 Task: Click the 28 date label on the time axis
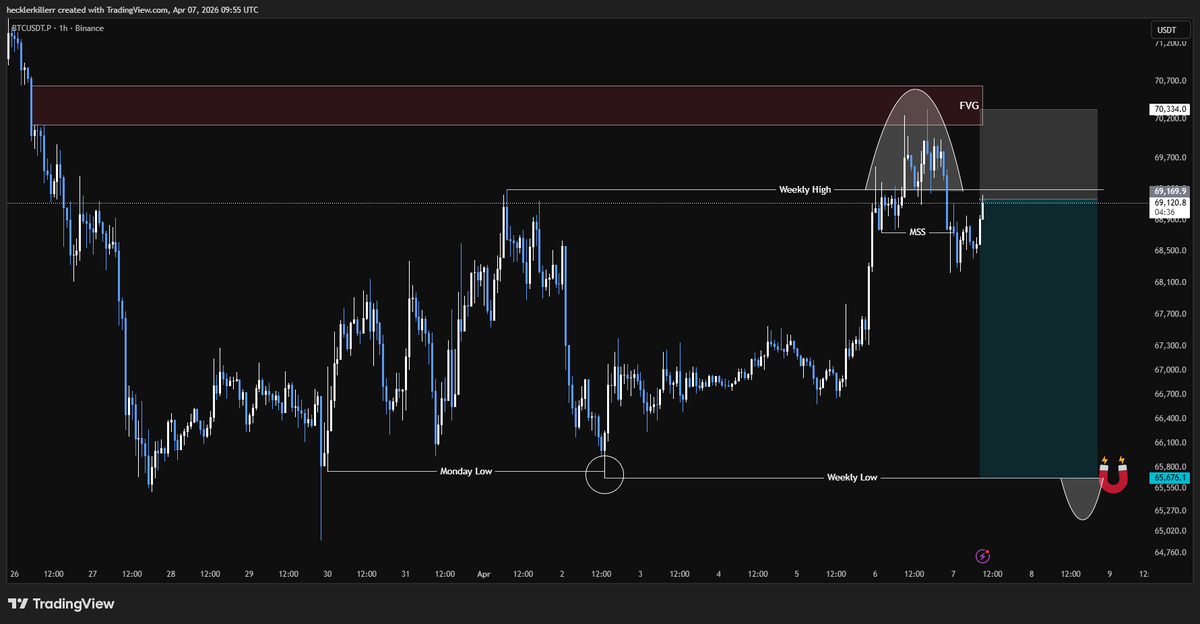(x=171, y=575)
